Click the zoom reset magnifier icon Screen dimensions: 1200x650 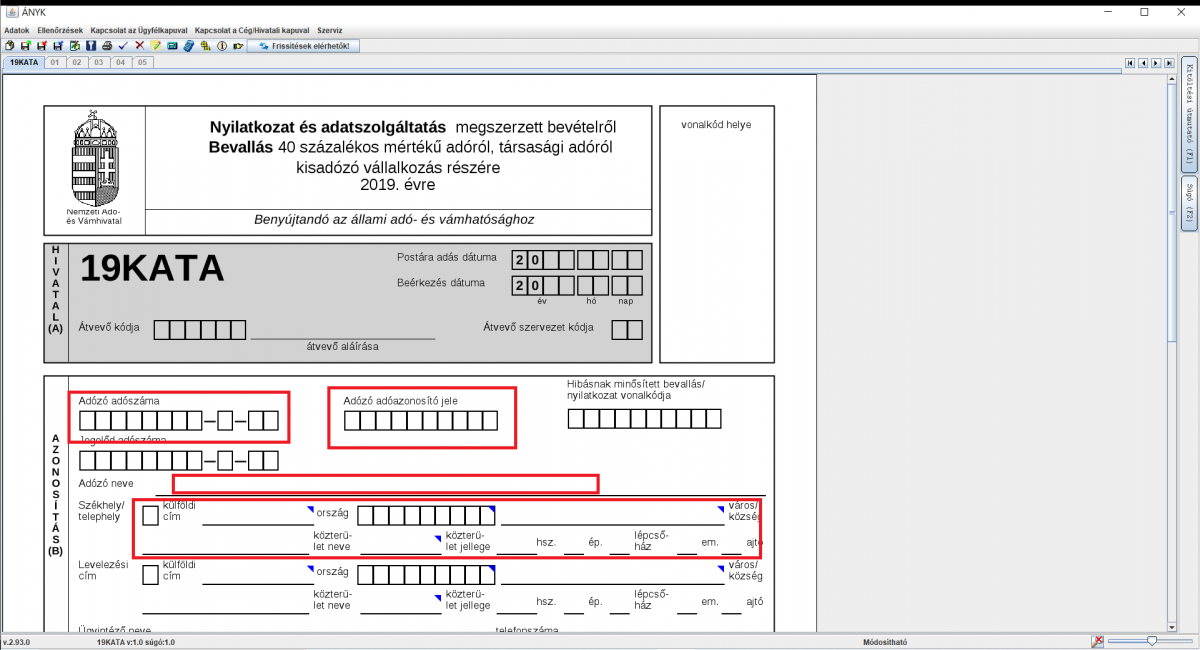coord(1097,641)
